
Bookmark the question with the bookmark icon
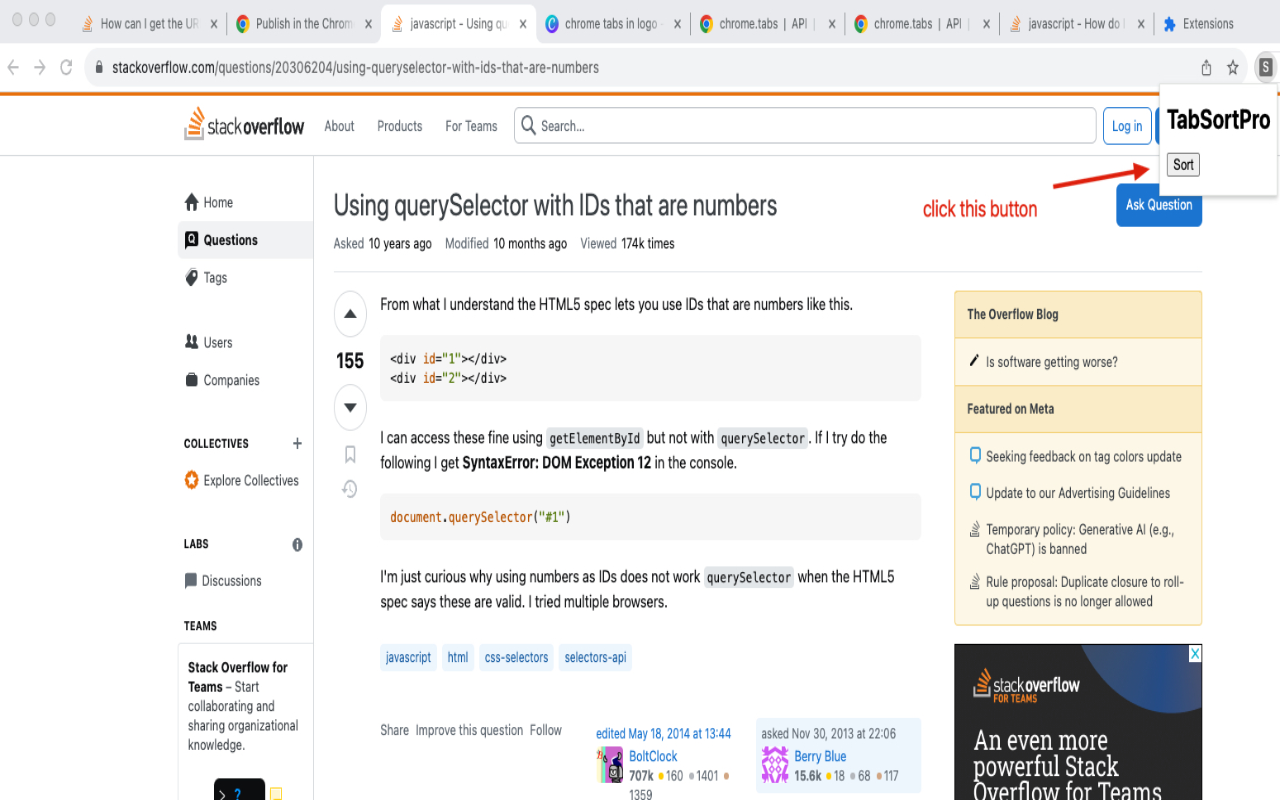point(350,455)
